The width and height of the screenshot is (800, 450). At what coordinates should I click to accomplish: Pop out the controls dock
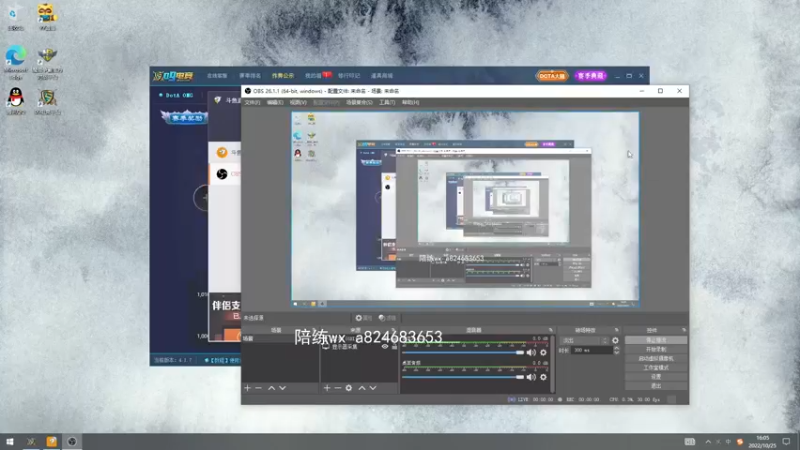pos(684,330)
